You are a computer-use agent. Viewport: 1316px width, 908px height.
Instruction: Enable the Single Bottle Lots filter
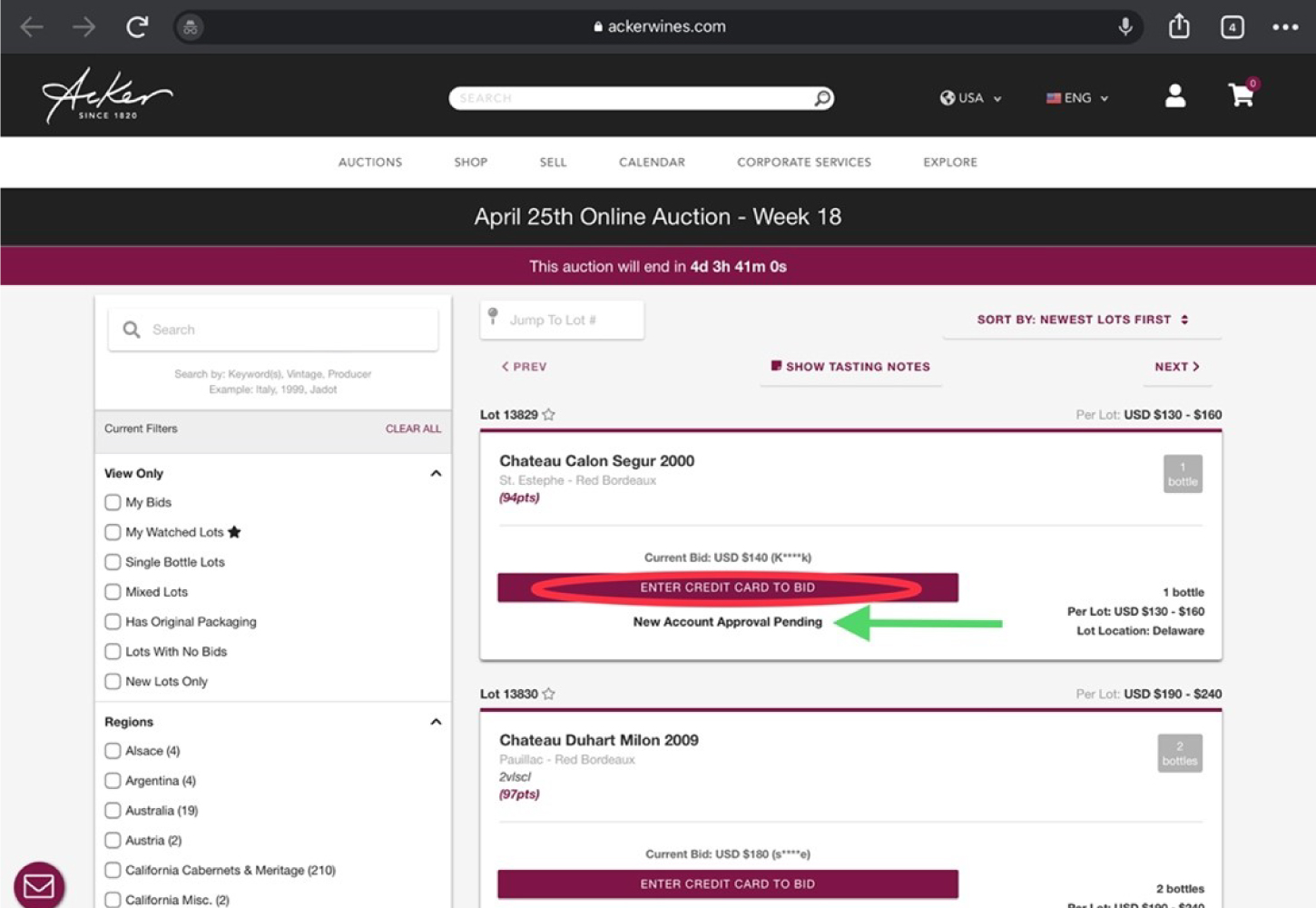pos(113,562)
